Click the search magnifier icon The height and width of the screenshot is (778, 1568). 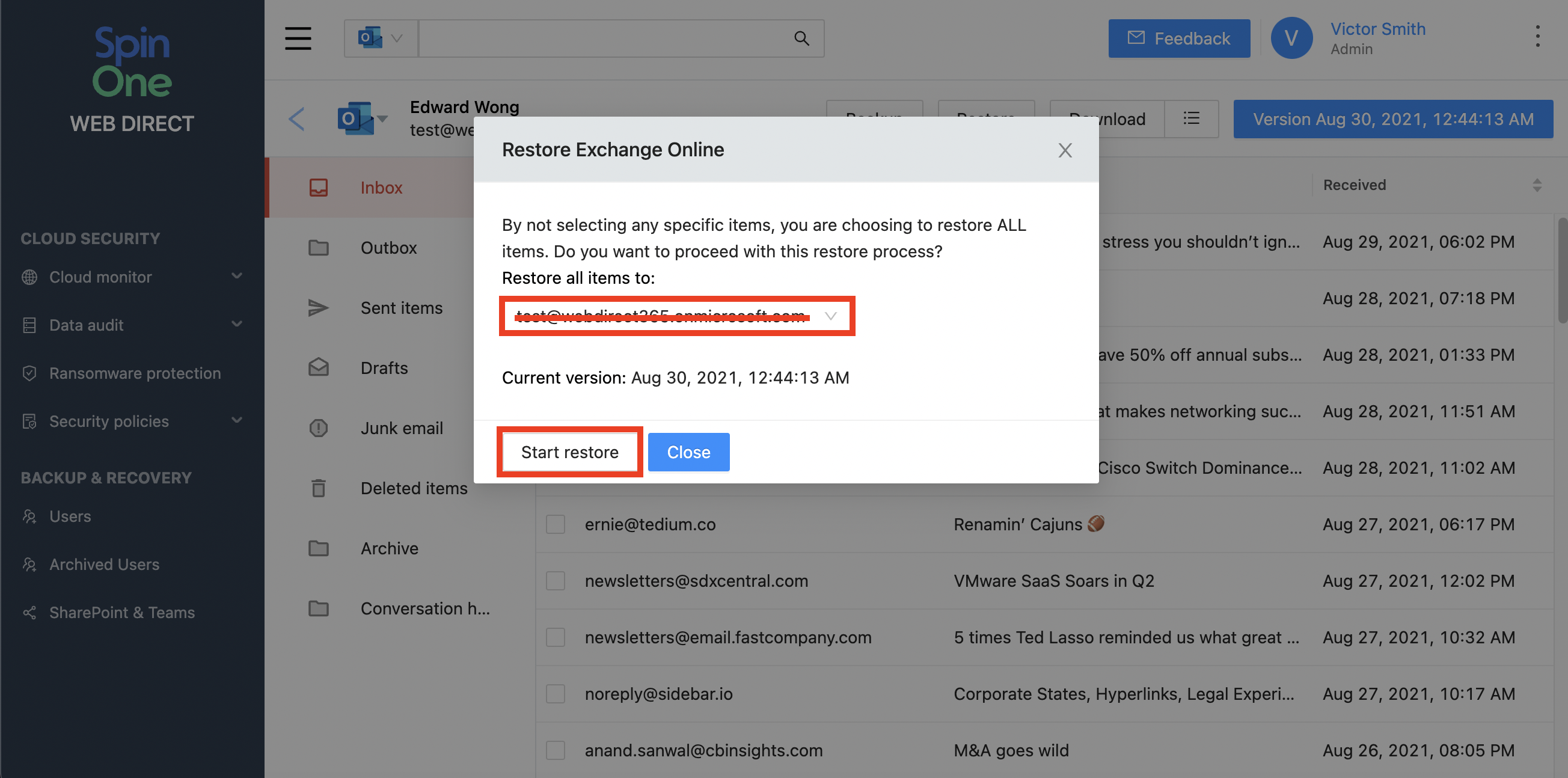click(x=801, y=38)
